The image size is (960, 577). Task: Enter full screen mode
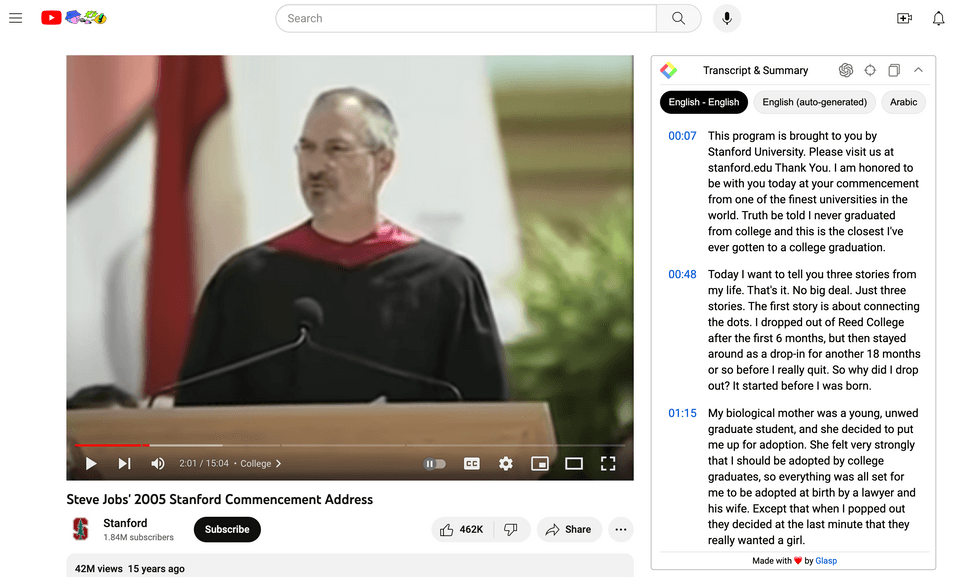point(608,464)
